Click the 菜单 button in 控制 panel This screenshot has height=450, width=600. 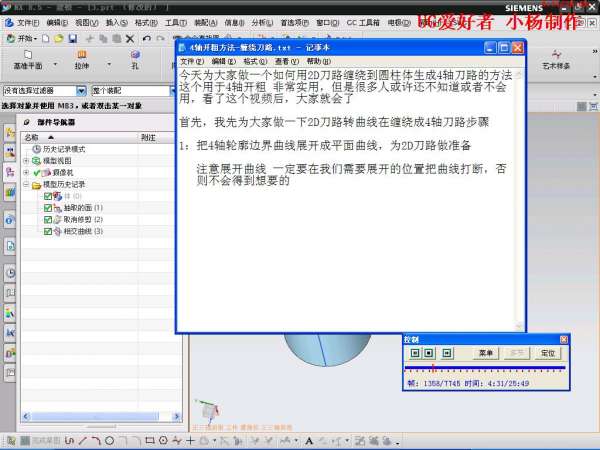486,353
